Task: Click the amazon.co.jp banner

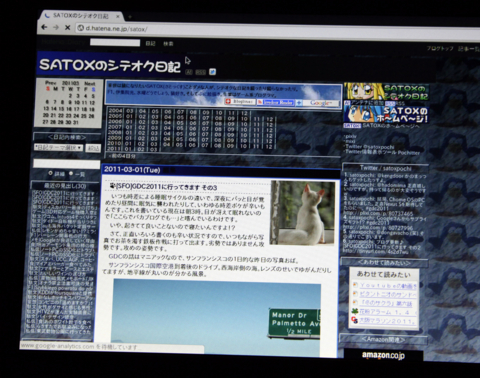Action: pyautogui.click(x=383, y=355)
